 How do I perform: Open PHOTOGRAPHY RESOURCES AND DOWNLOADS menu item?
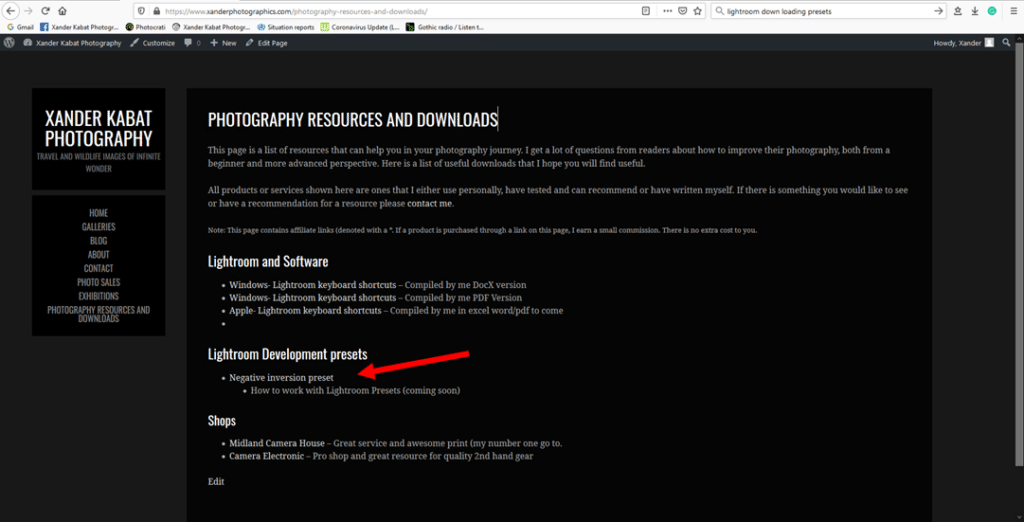[99, 314]
